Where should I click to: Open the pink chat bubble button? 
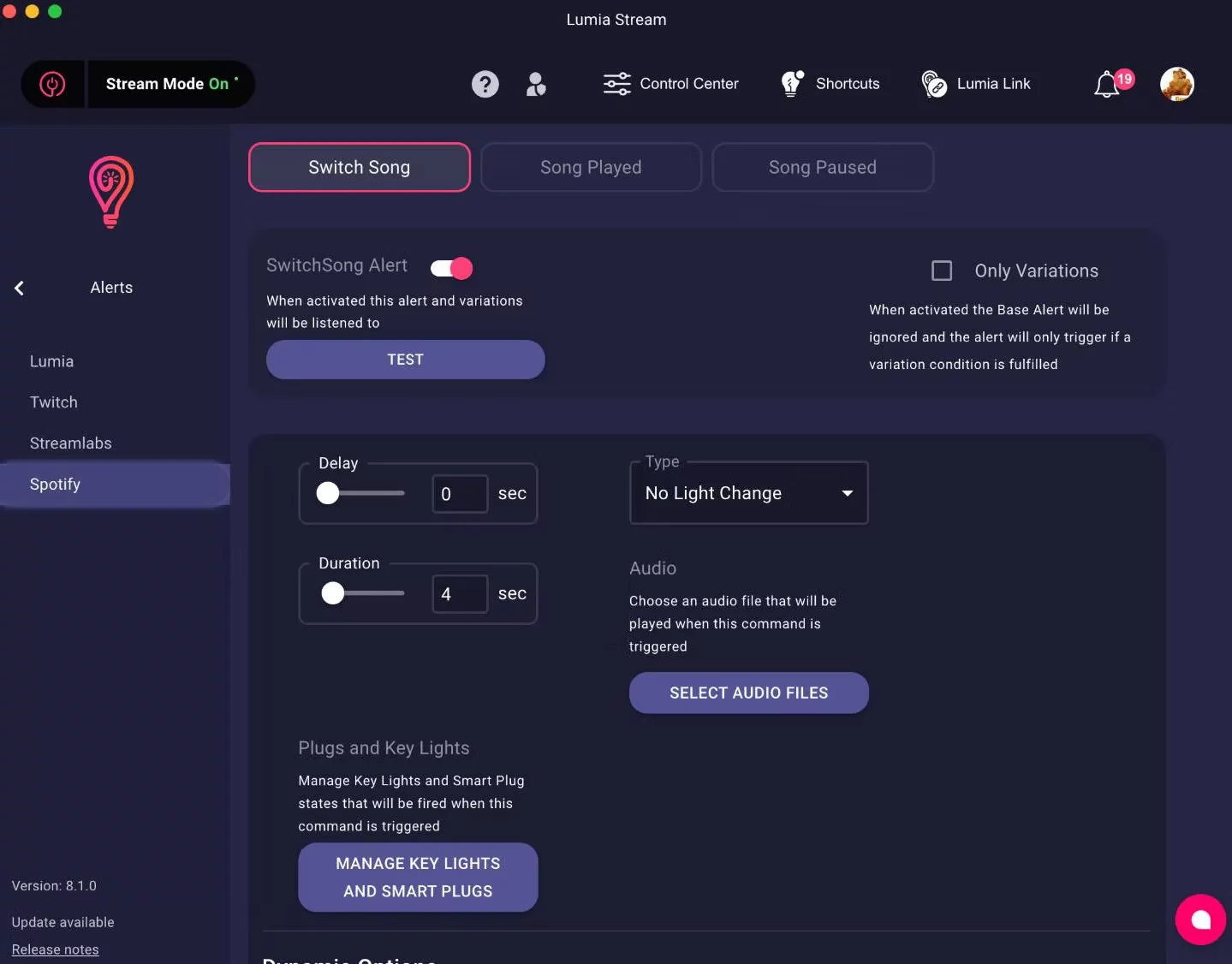[x=1200, y=919]
